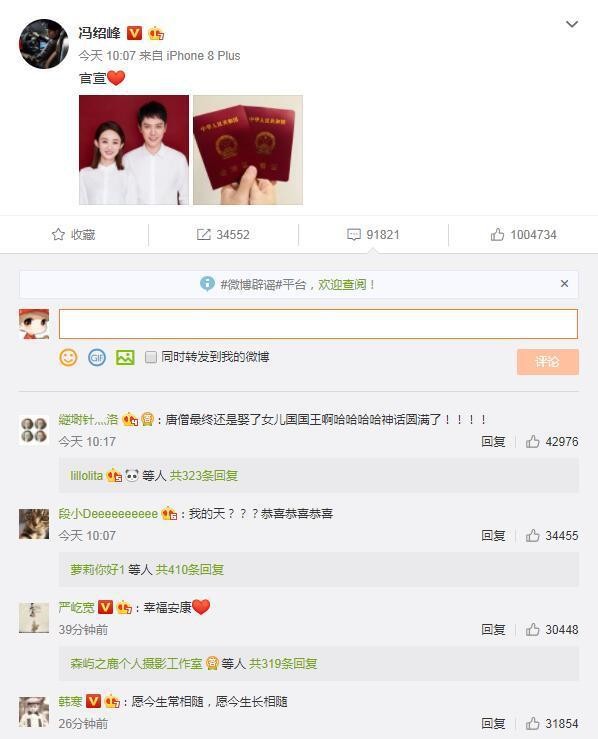The width and height of the screenshot is (598, 739).
Task: Expand the 共323条回复 reply thread
Action: (x=204, y=476)
